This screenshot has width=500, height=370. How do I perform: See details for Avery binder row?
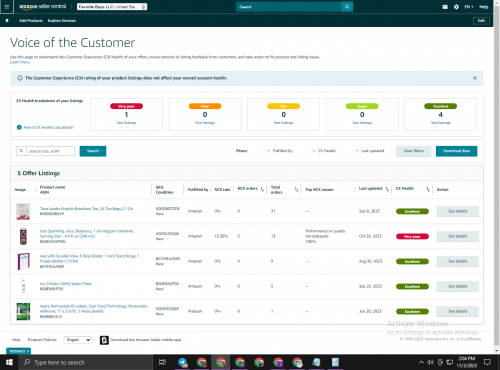[x=458, y=261]
